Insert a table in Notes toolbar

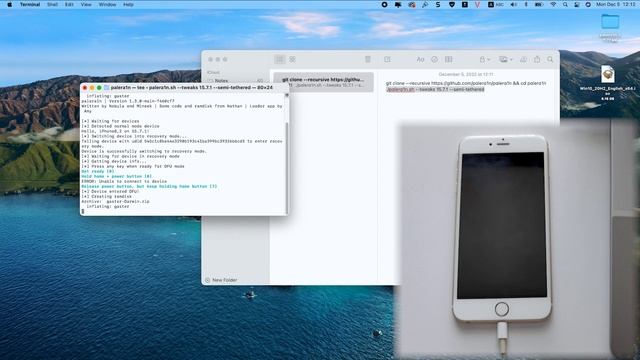[x=449, y=60]
